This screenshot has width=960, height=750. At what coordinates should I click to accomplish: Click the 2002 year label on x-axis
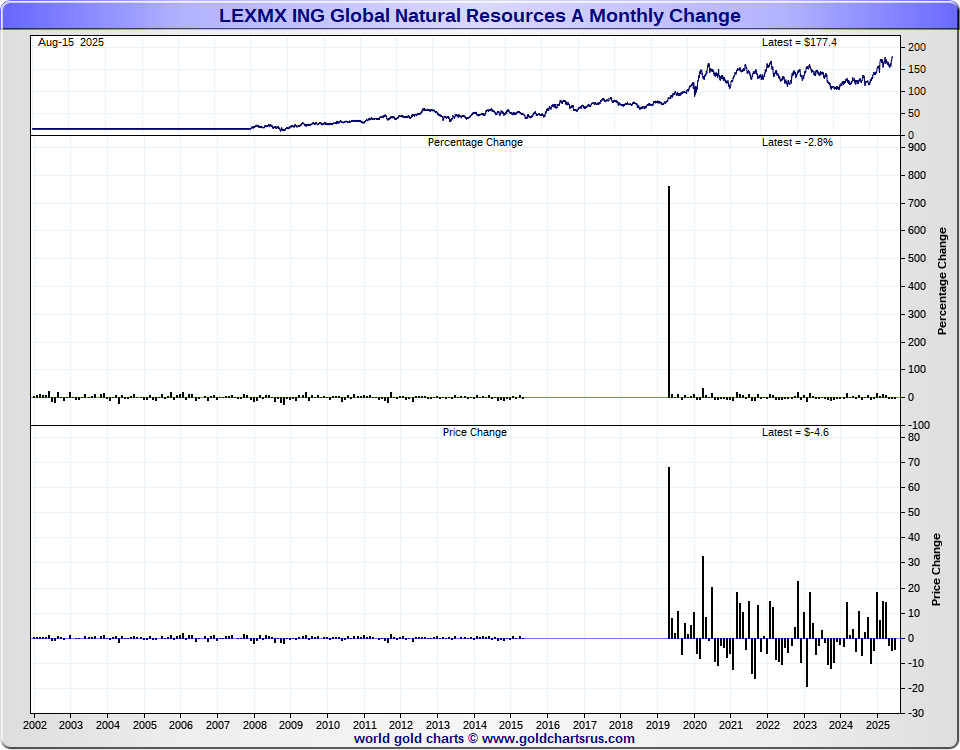click(x=34, y=725)
